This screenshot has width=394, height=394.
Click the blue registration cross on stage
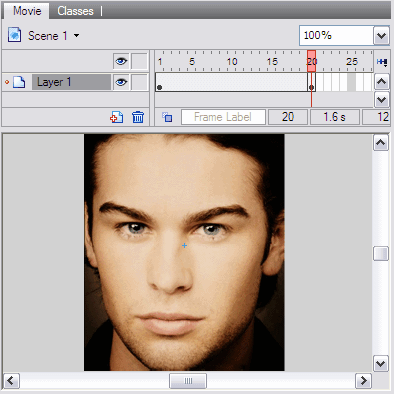tap(184, 246)
